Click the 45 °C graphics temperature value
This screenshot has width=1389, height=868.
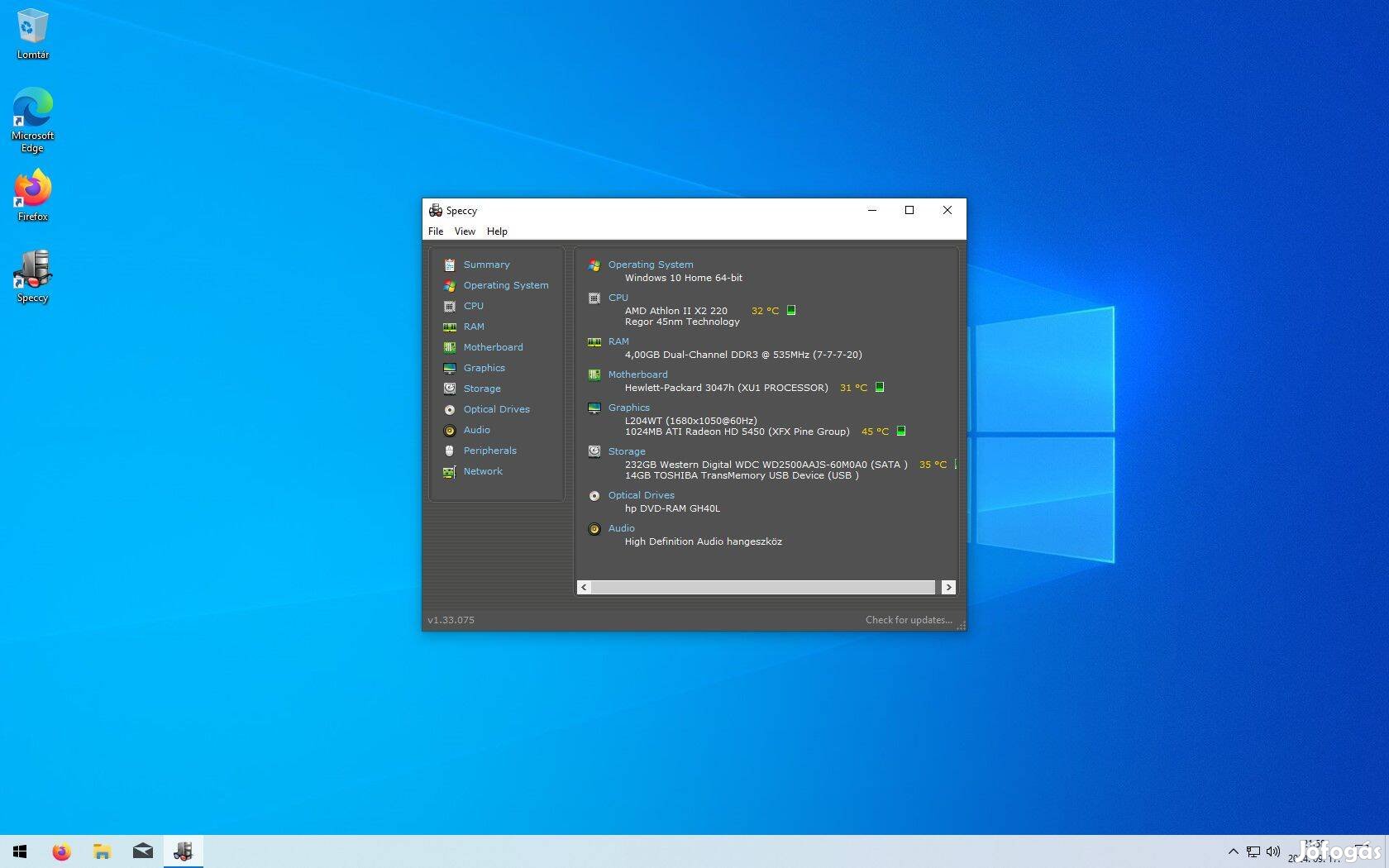(x=875, y=432)
